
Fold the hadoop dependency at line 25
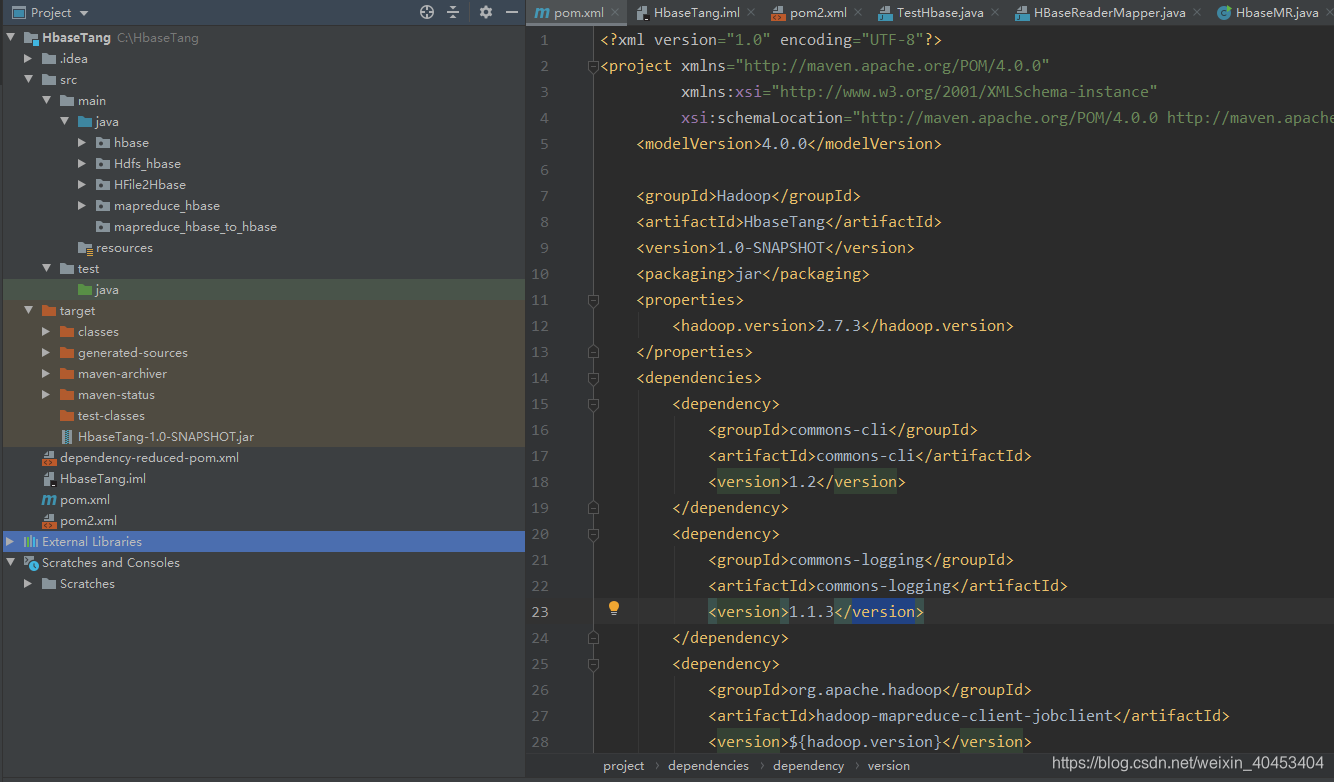point(593,664)
